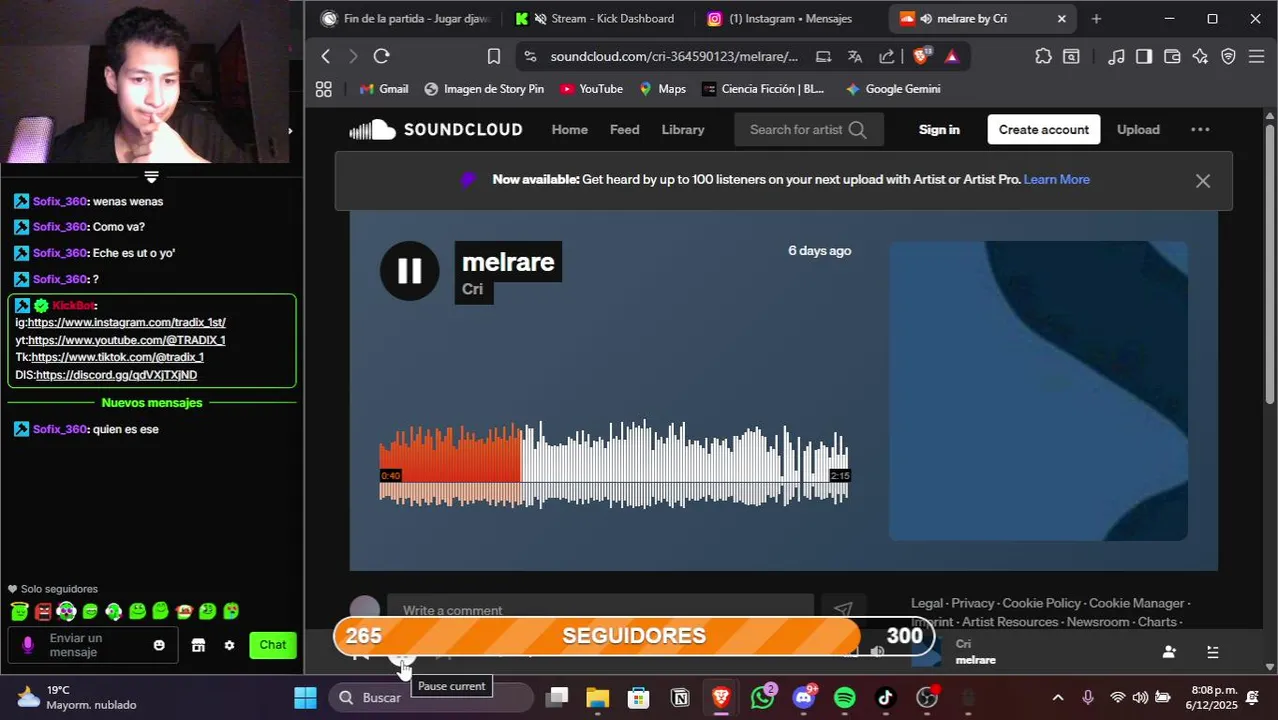Screen dimensions: 1278x720
Task: Seek within the melrare waveform
Action: 614,465
